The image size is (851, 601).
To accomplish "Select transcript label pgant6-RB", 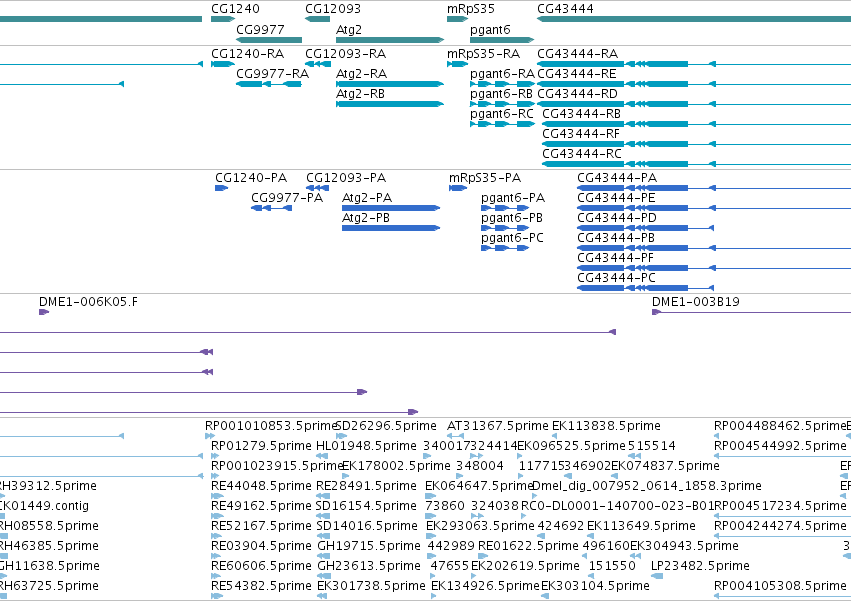I will click(x=501, y=94).
